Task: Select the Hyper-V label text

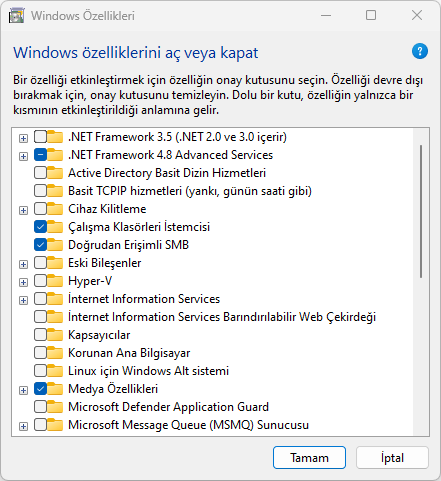Action: pyautogui.click(x=90, y=281)
